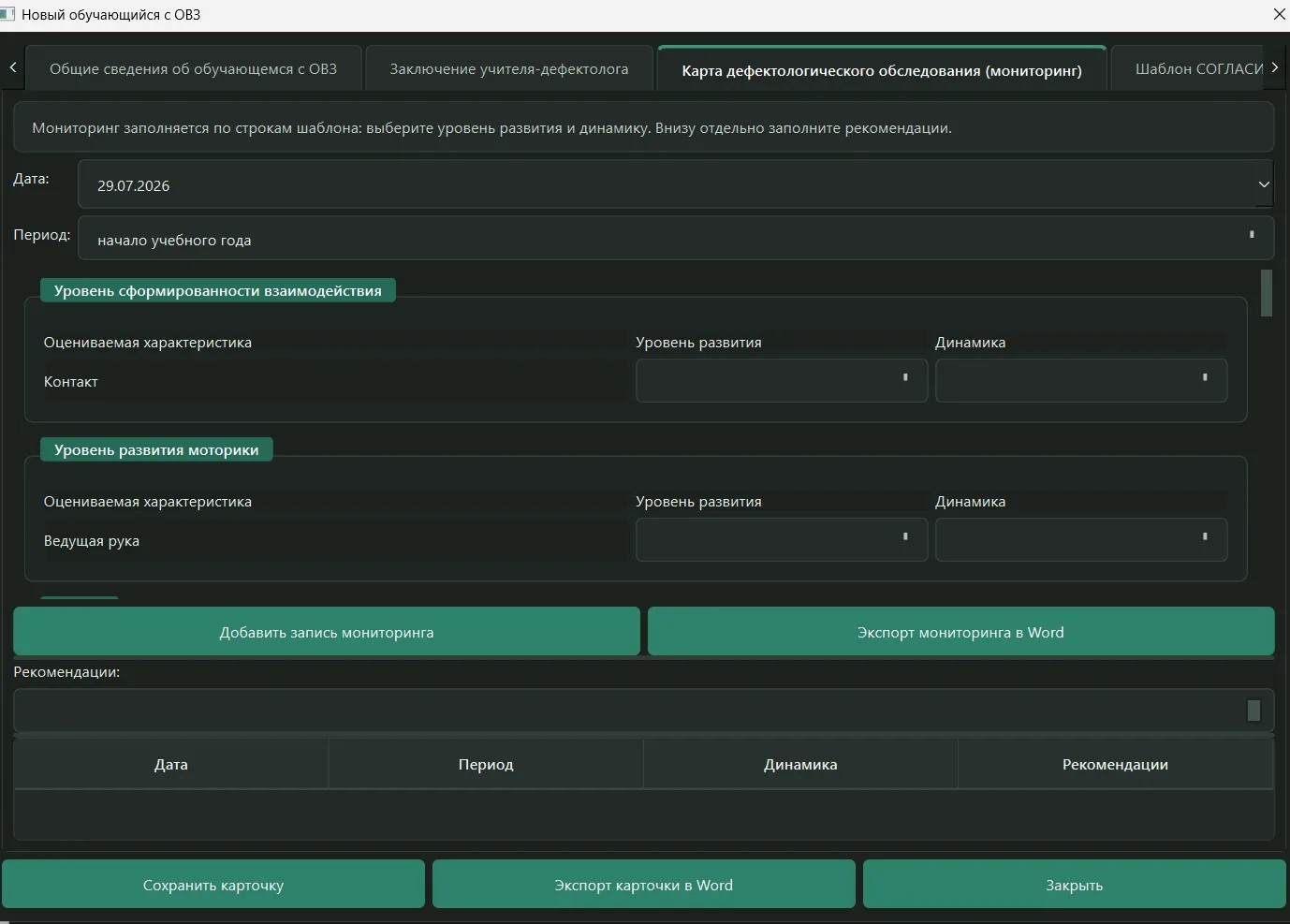The image size is (1290, 924).
Task: Click the 'Ведущая рука' row label
Action: [92, 540]
